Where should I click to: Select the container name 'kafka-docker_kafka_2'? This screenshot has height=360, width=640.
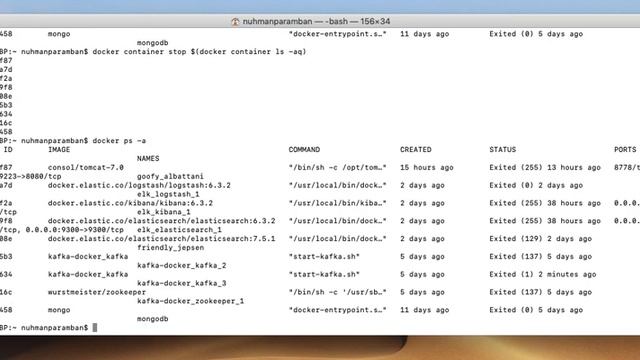coord(182,266)
